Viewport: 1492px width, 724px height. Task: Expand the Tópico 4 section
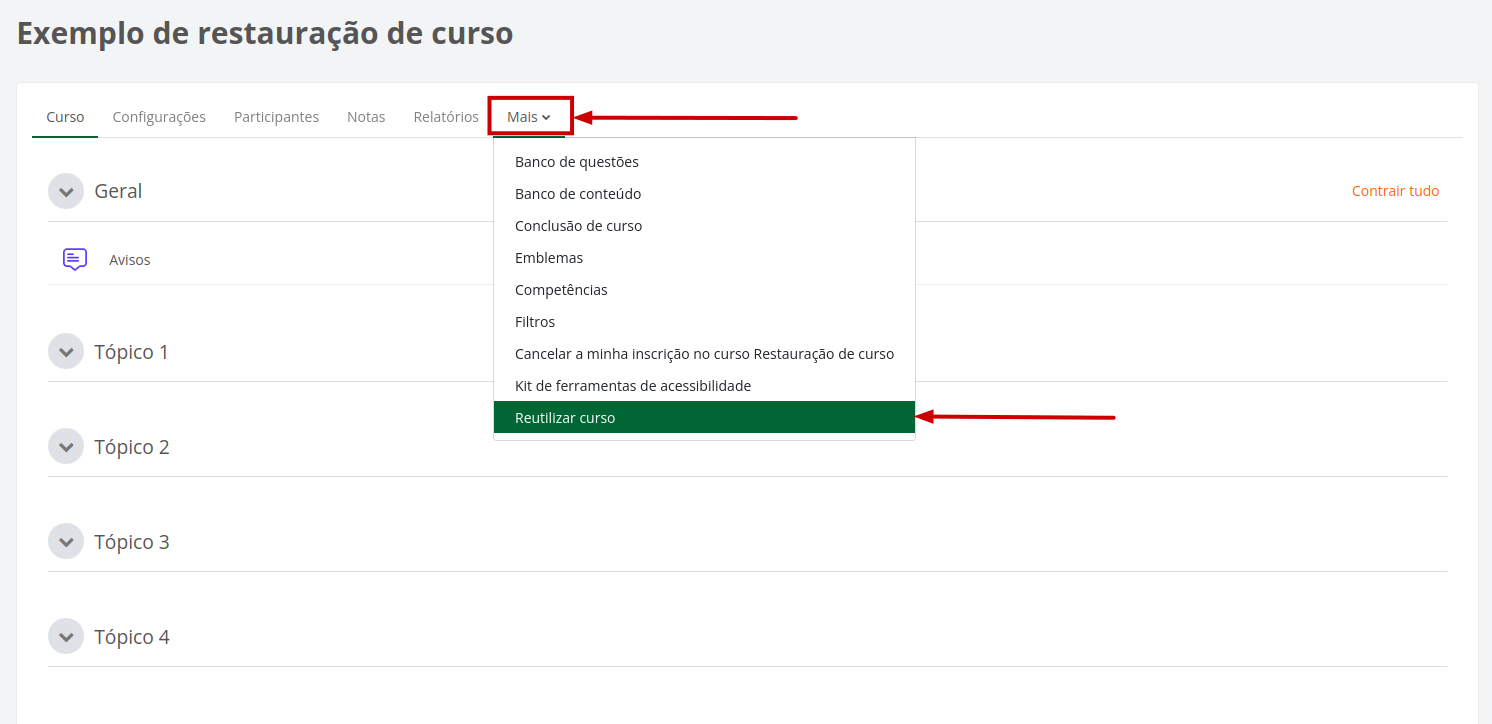[x=65, y=636]
